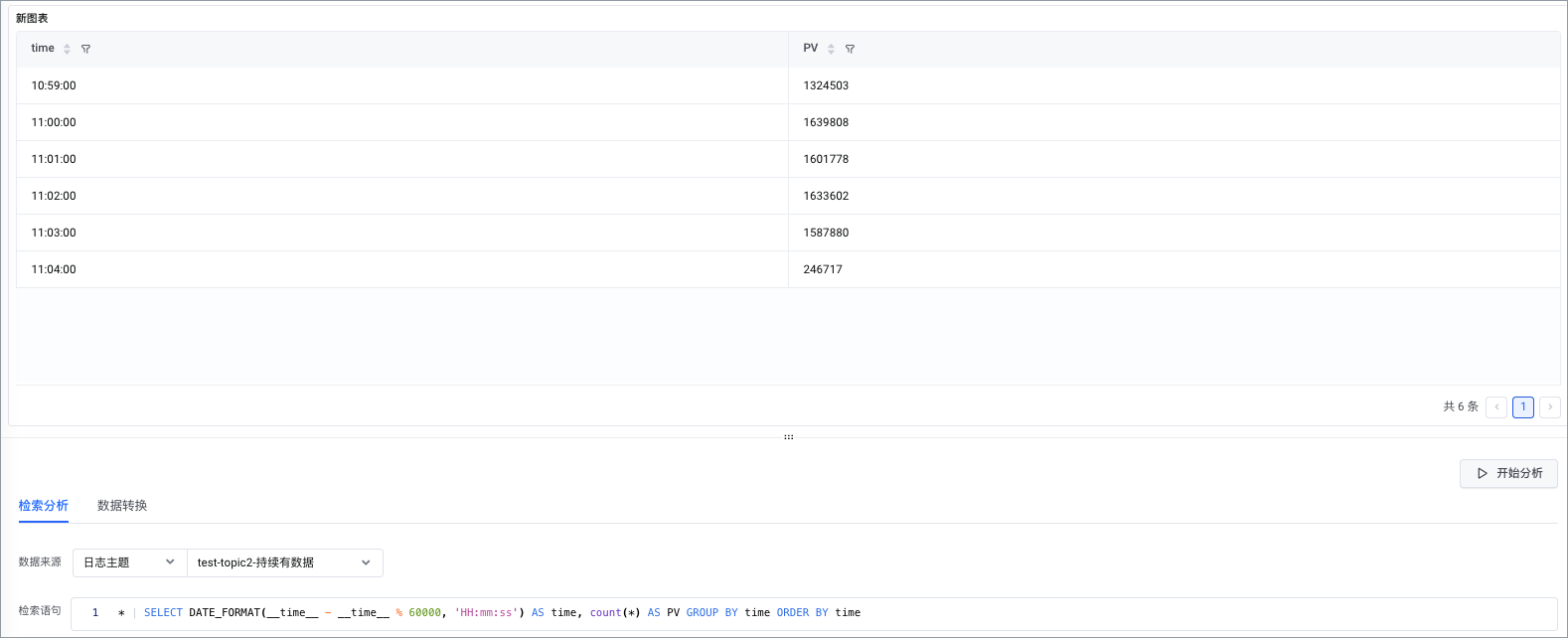Click the 数据来源 label

40,562
